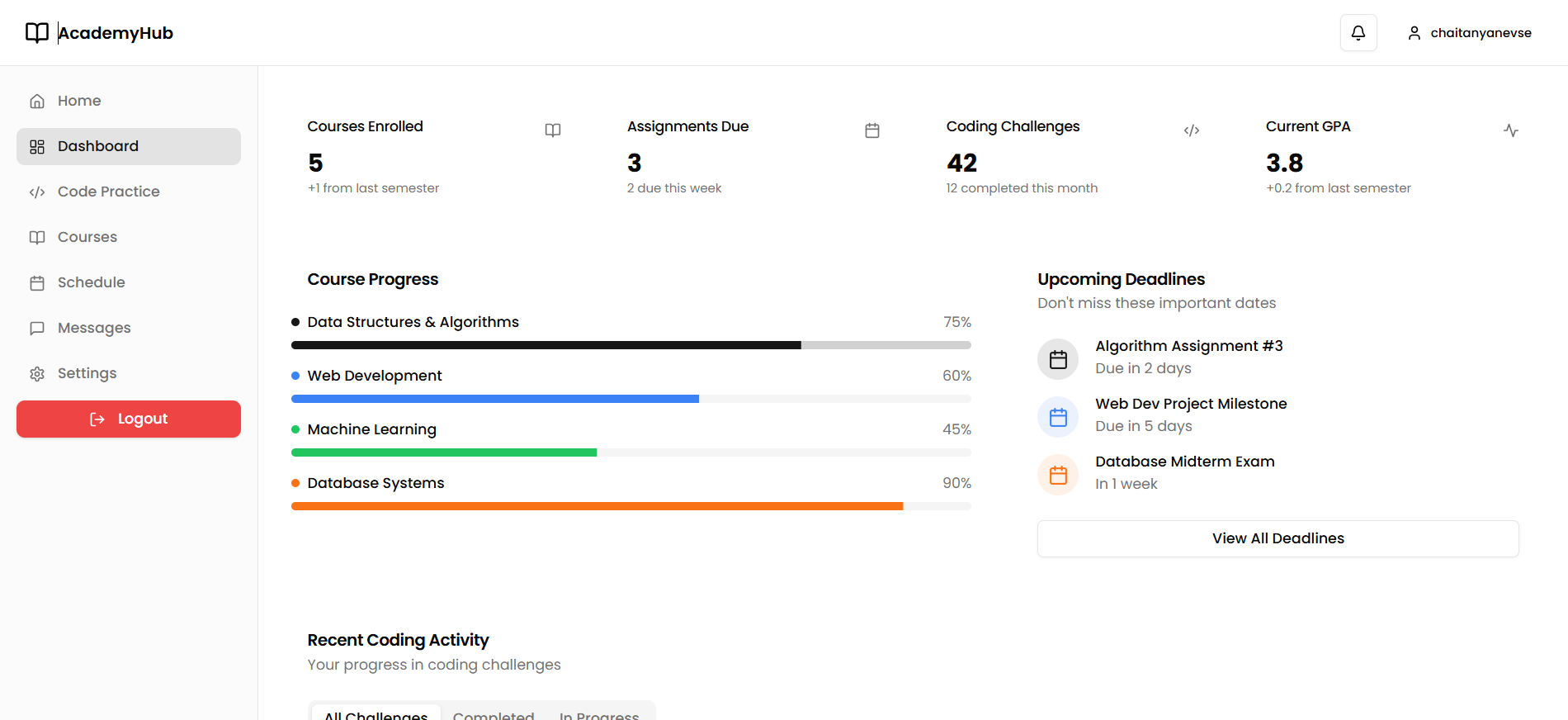Navigate to the Schedule page
Screen dimensions: 1568x720
[x=91, y=282]
